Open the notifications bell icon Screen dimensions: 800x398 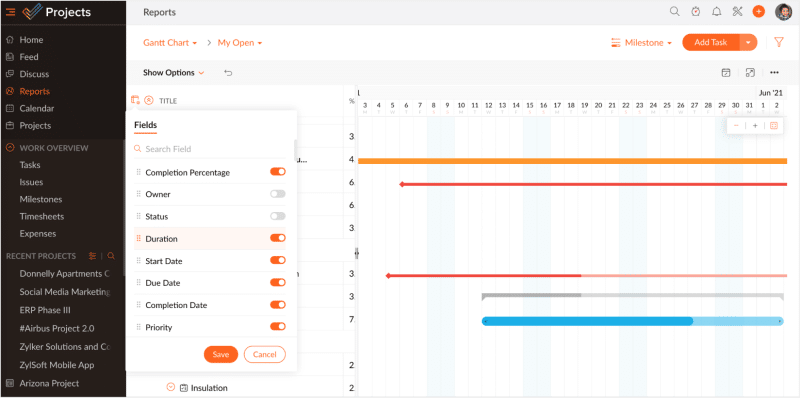(x=716, y=12)
